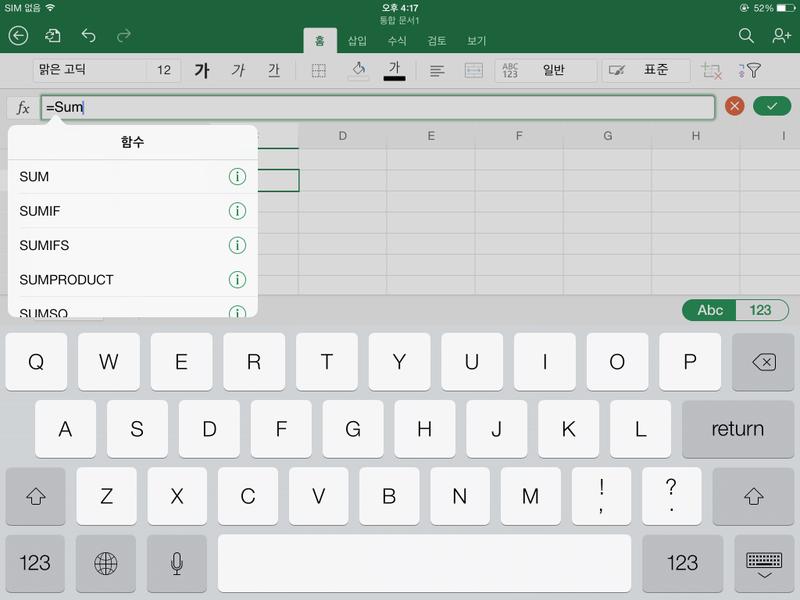Switch keyboard to 123 numeric mode

(x=761, y=310)
